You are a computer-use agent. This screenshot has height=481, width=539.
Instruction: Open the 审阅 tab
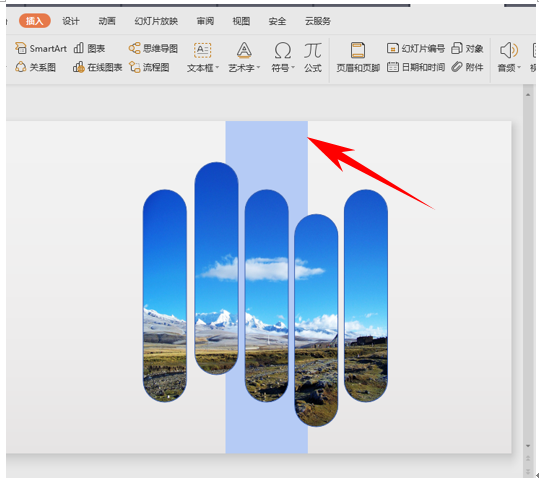tap(205, 21)
